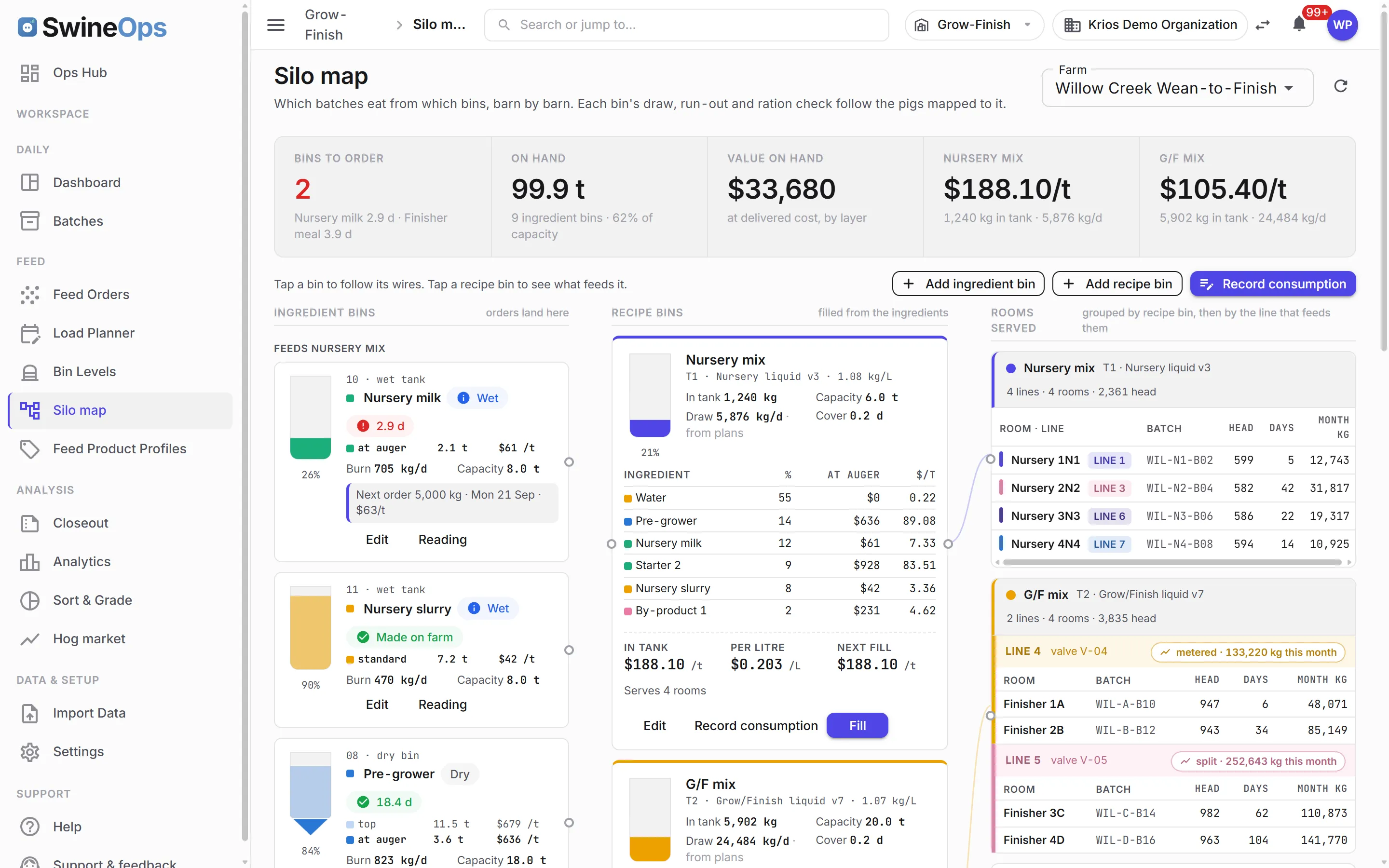Click the Record consumption button at top

(x=1273, y=284)
